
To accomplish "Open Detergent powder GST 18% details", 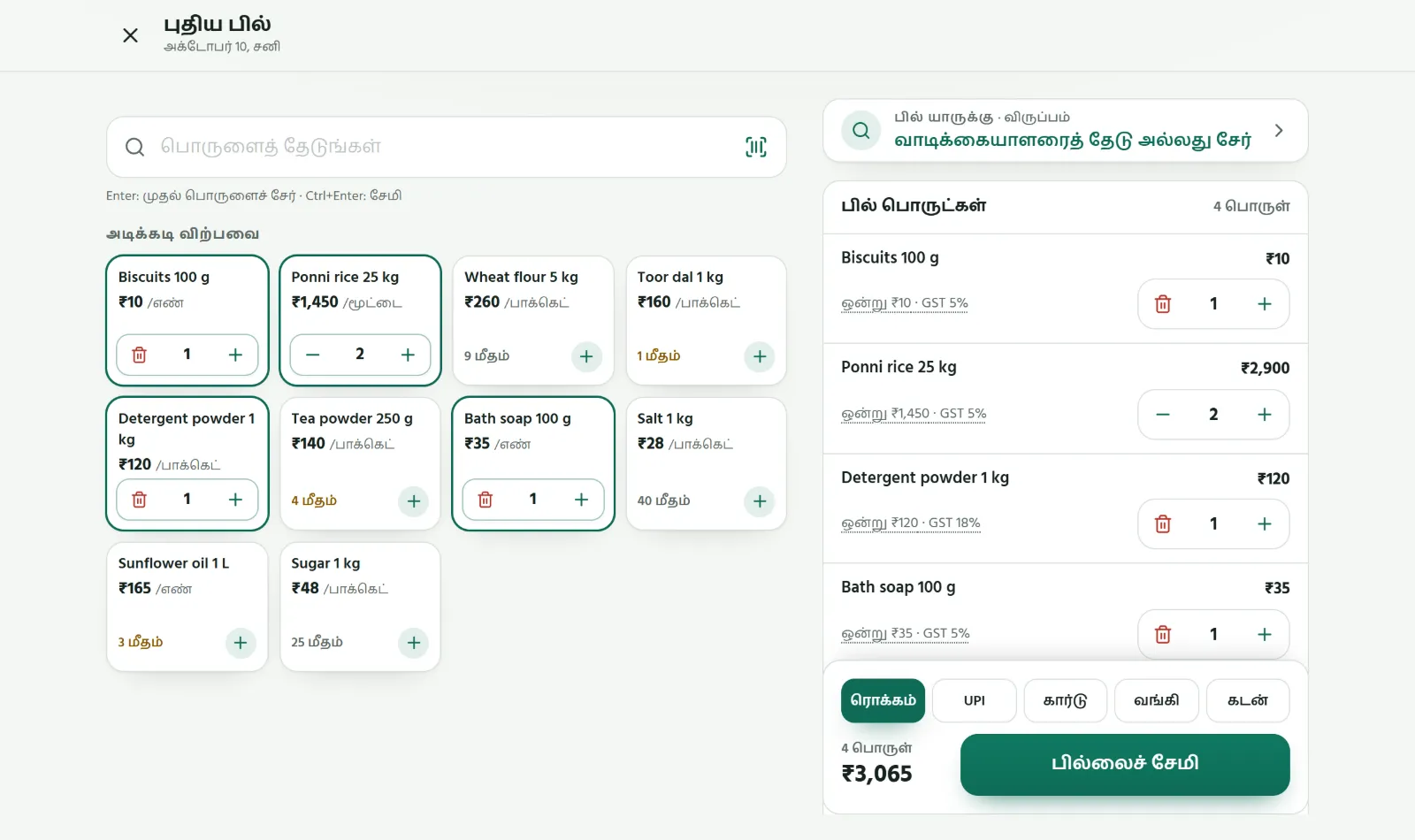I will [x=911, y=523].
